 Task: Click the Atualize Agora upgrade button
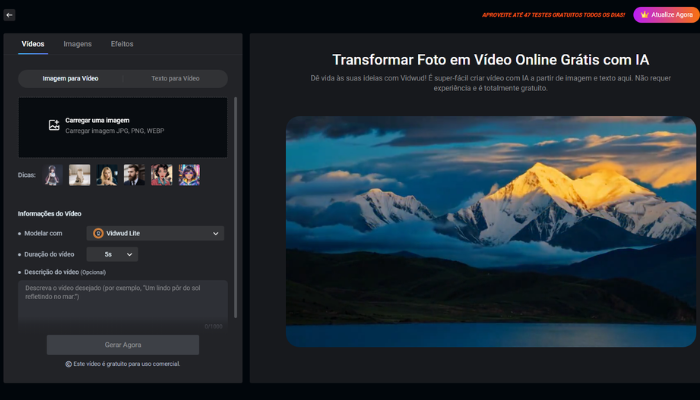point(665,15)
